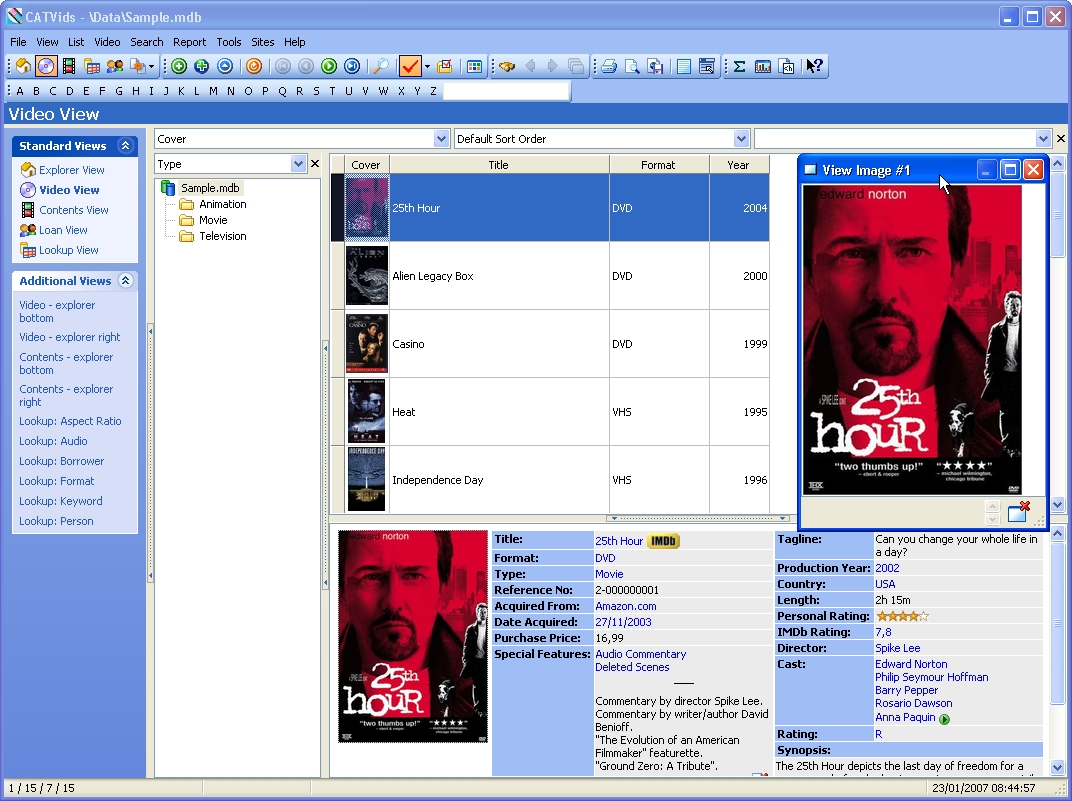Viewport: 1072px width, 801px height.
Task: Click the orange circular refresh icon
Action: point(254,66)
